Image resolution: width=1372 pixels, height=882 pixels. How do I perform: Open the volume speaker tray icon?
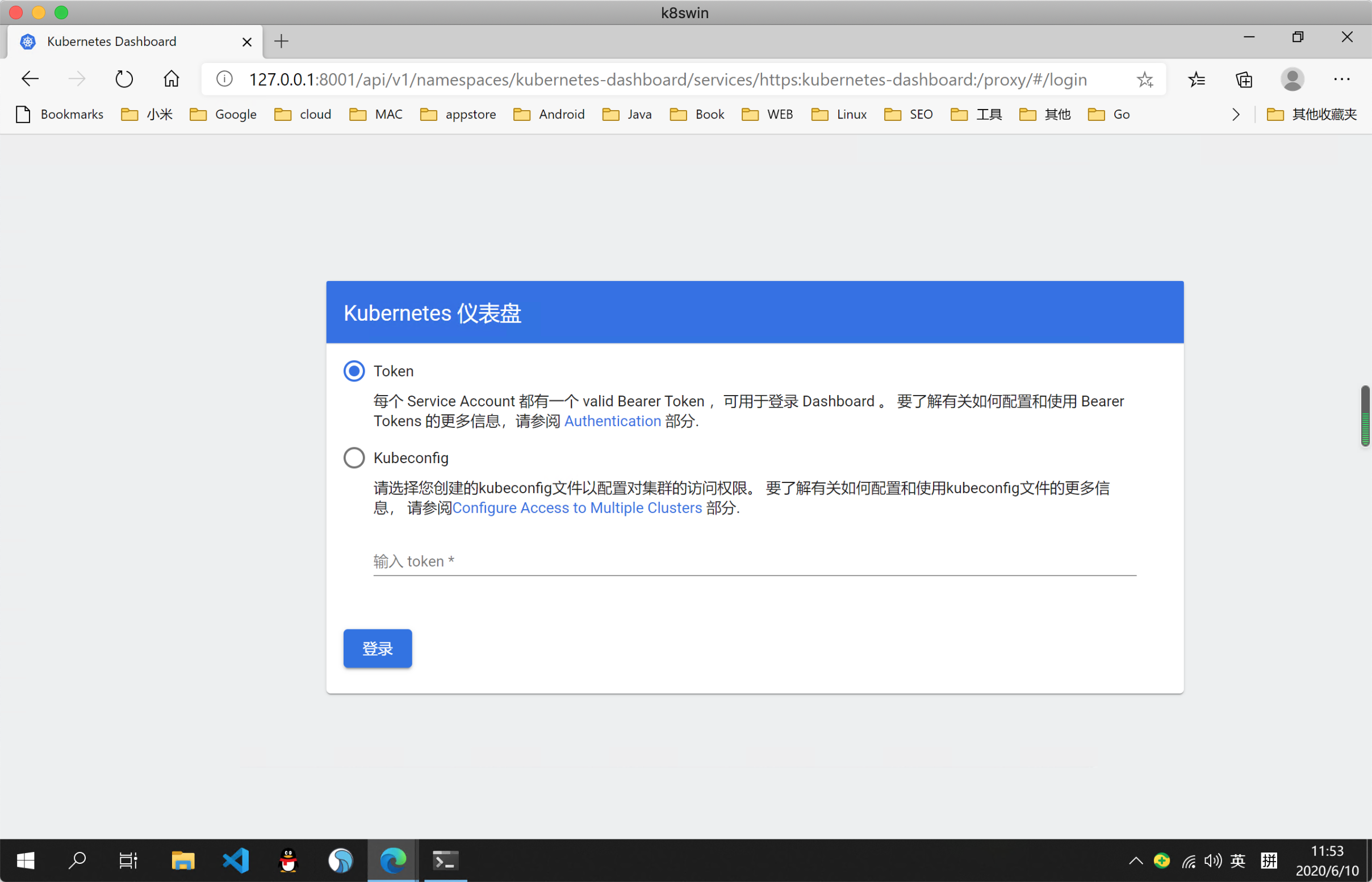[1213, 860]
